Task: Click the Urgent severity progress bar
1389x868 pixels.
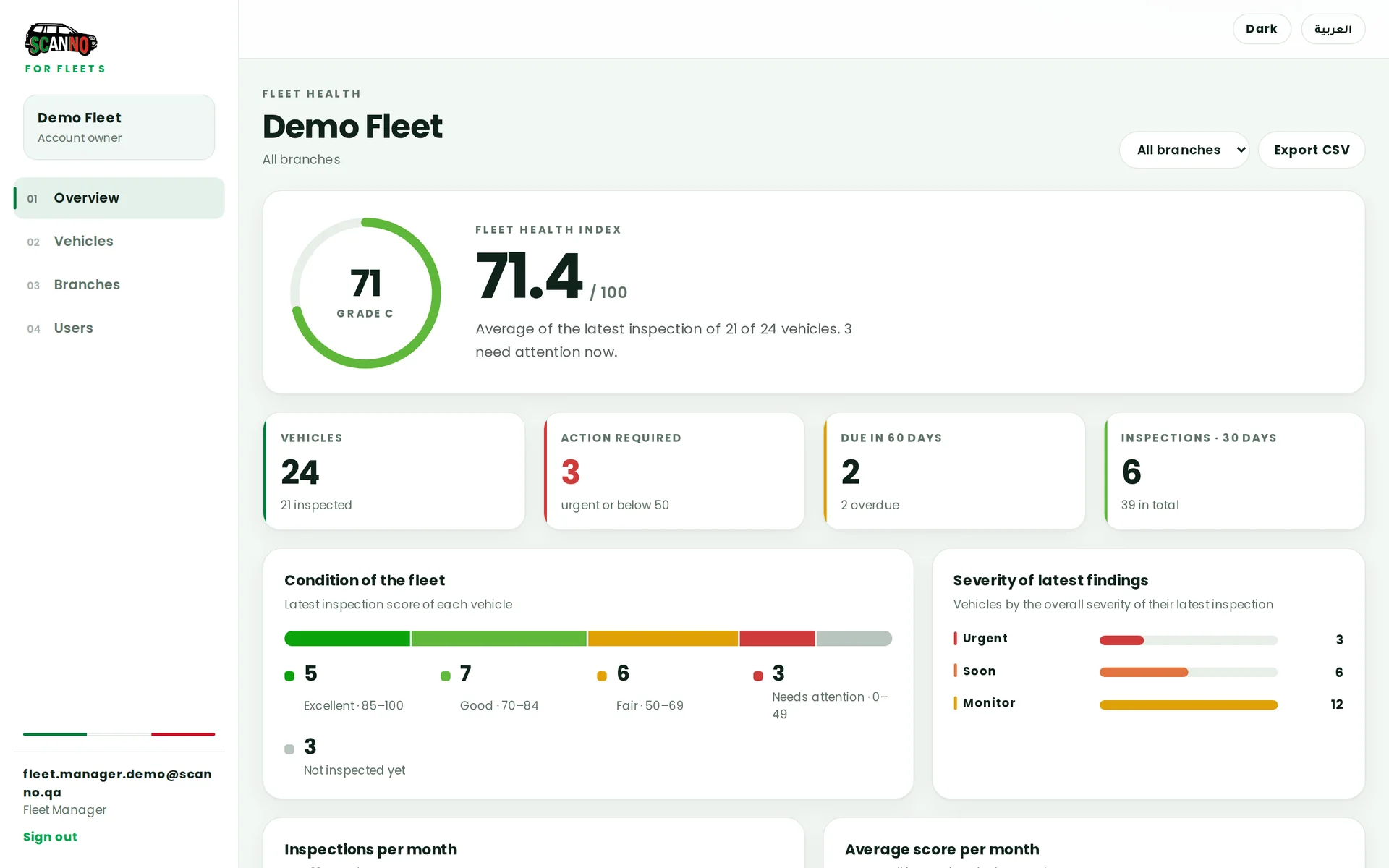Action: (1189, 640)
